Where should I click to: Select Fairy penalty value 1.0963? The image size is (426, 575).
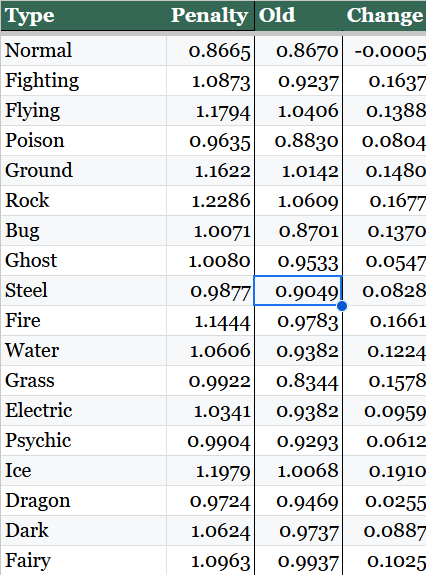click(210, 560)
